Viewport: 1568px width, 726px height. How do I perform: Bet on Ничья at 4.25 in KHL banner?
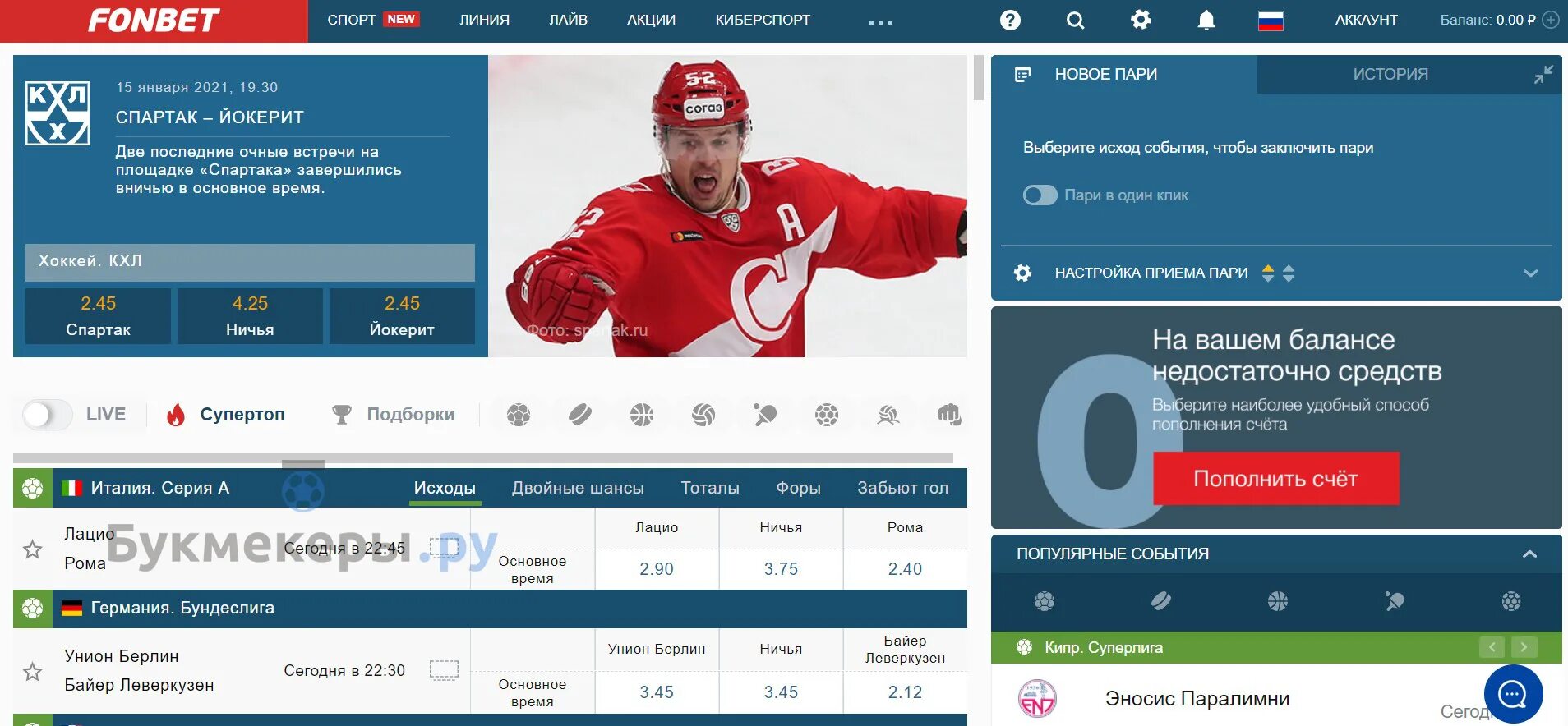[x=250, y=315]
